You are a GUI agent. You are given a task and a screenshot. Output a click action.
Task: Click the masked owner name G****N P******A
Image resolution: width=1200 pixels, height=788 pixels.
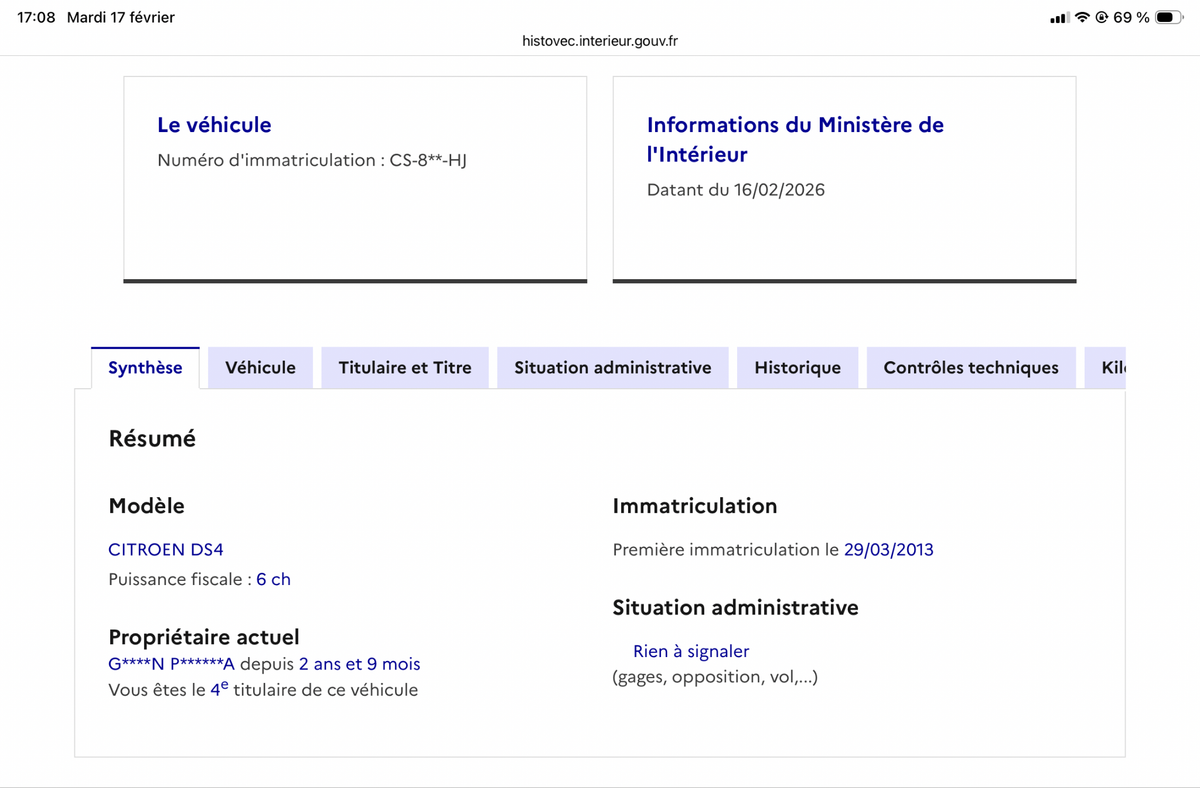click(x=171, y=664)
